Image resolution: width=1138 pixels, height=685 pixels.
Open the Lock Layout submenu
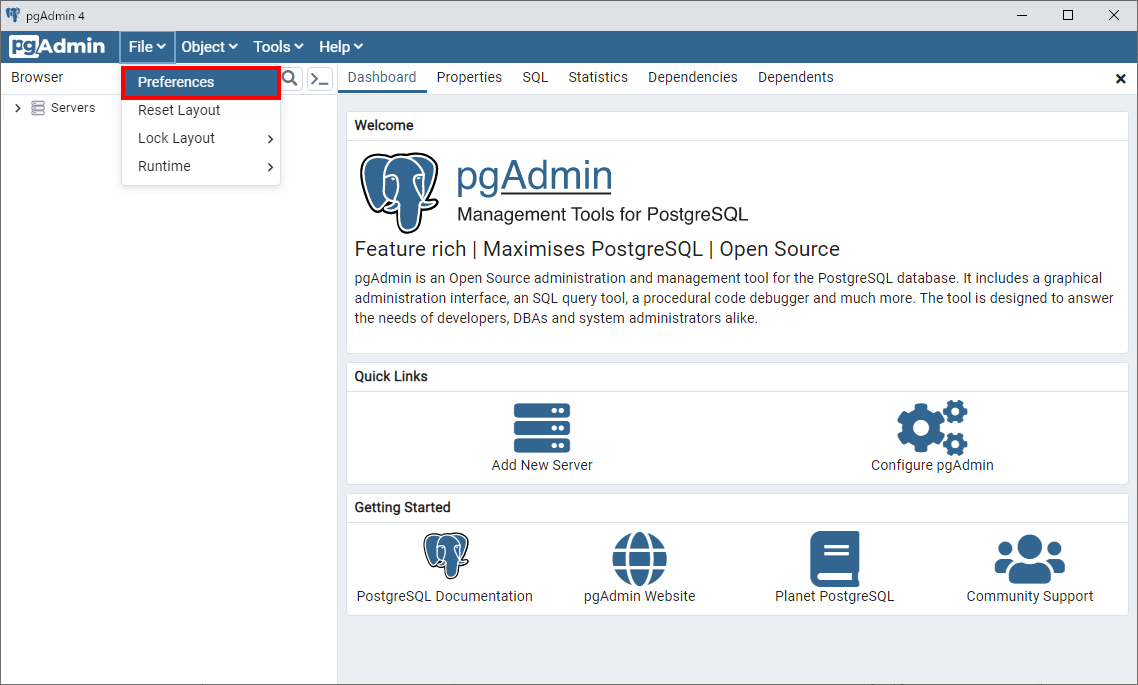point(201,139)
